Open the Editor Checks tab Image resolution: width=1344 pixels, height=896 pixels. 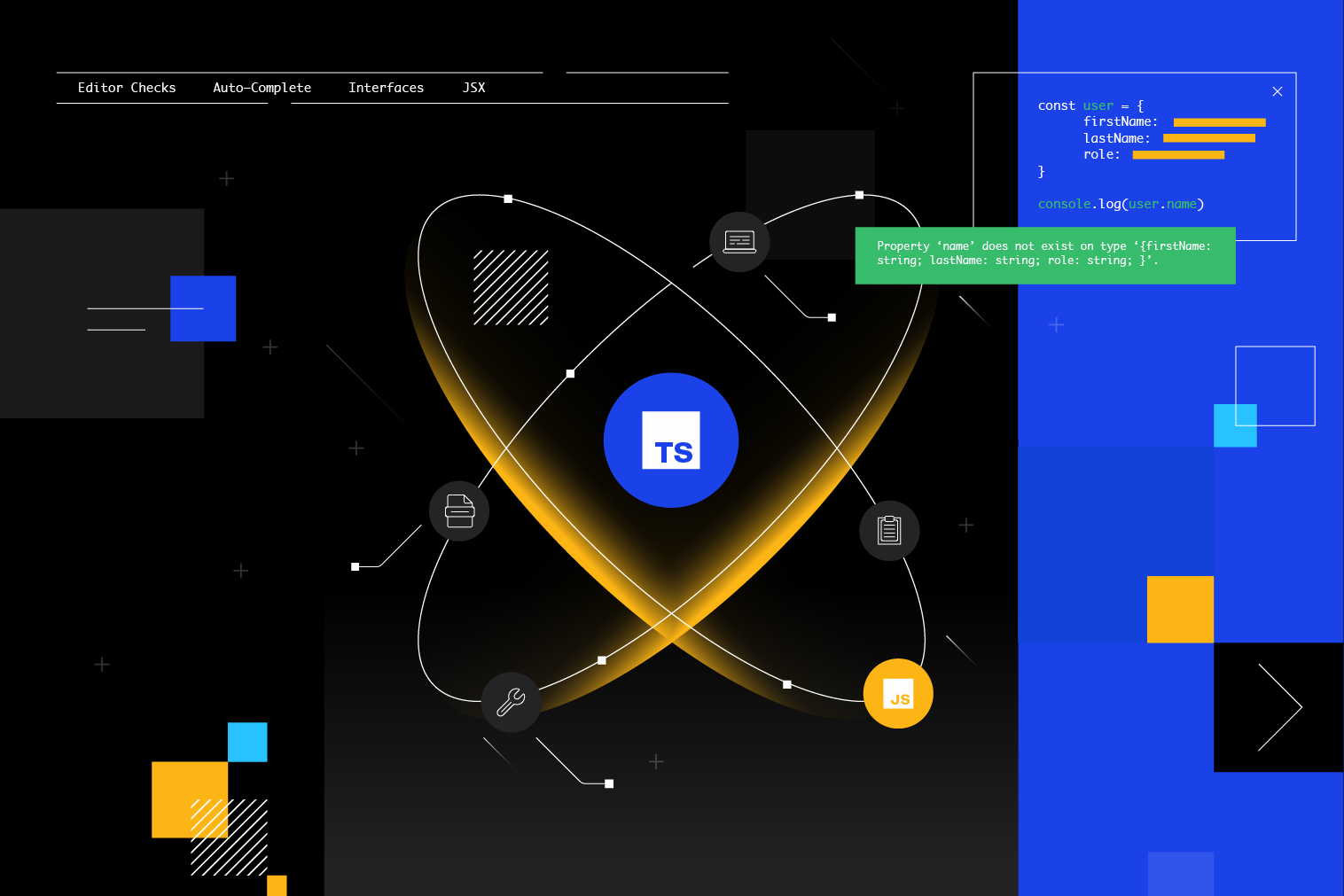pos(127,88)
